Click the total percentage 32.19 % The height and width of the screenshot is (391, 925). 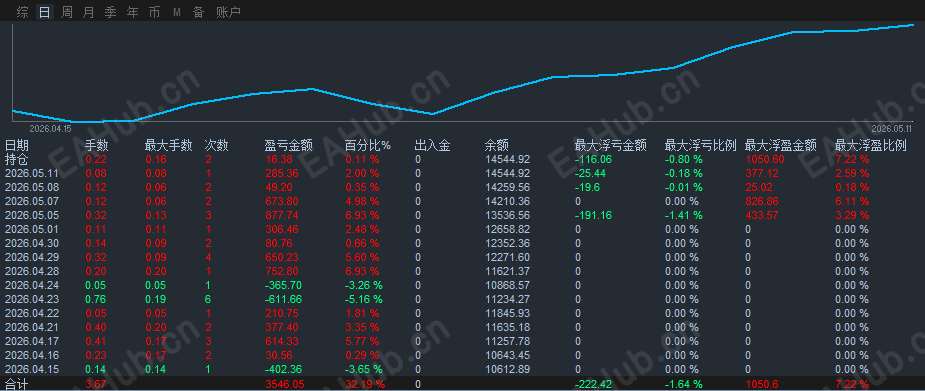[365, 385]
